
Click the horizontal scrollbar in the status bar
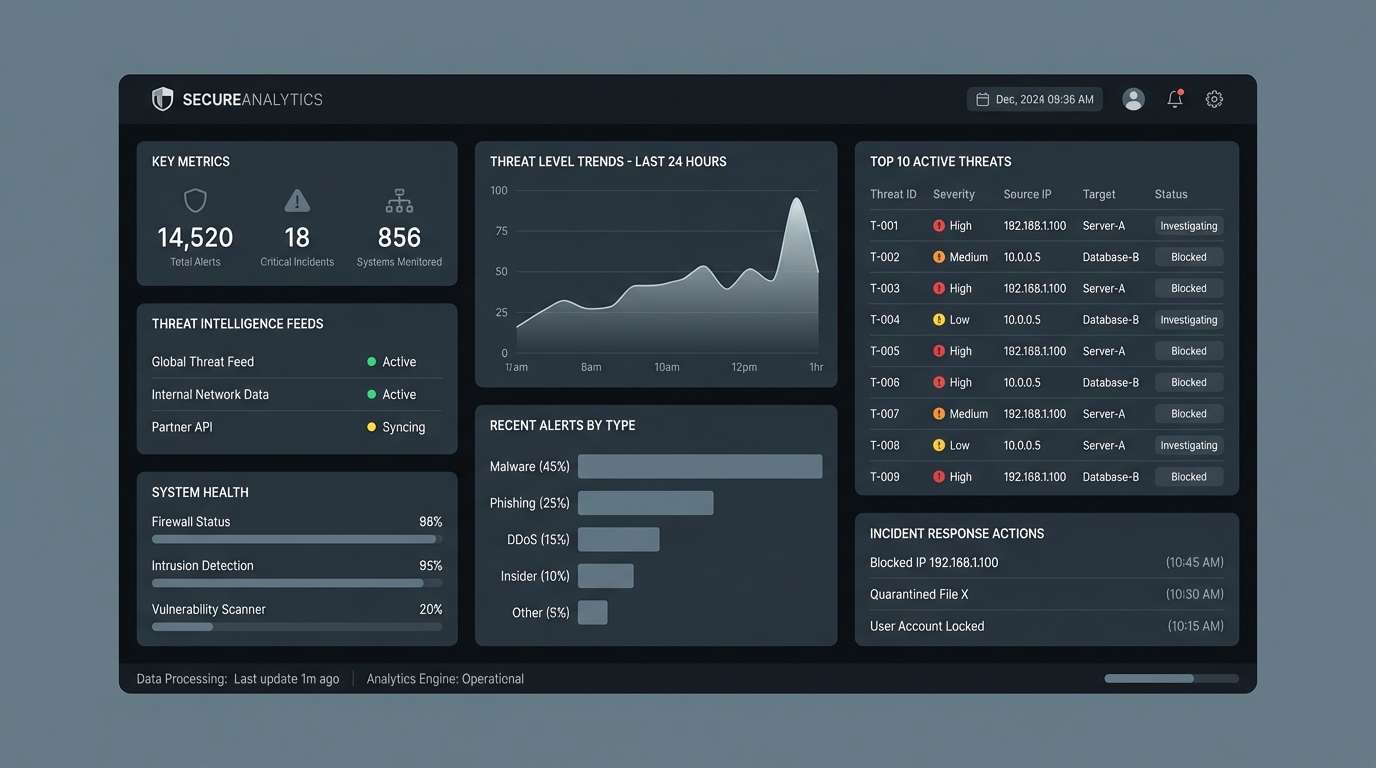(1169, 677)
